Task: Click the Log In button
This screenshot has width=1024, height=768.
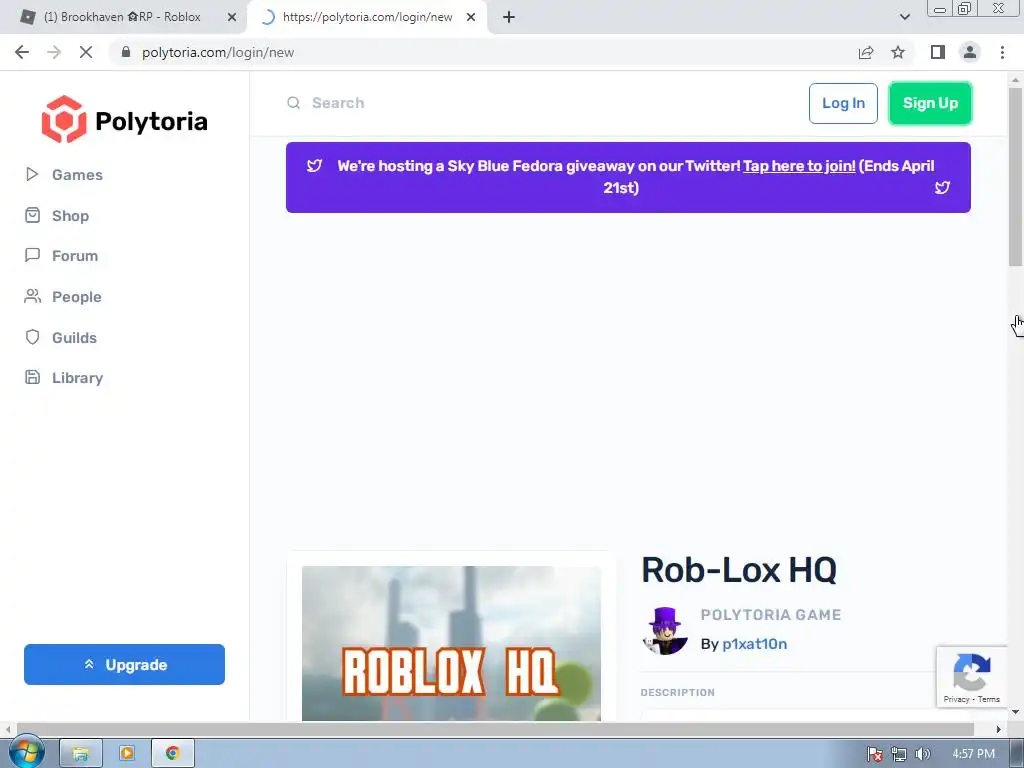Action: tap(843, 103)
